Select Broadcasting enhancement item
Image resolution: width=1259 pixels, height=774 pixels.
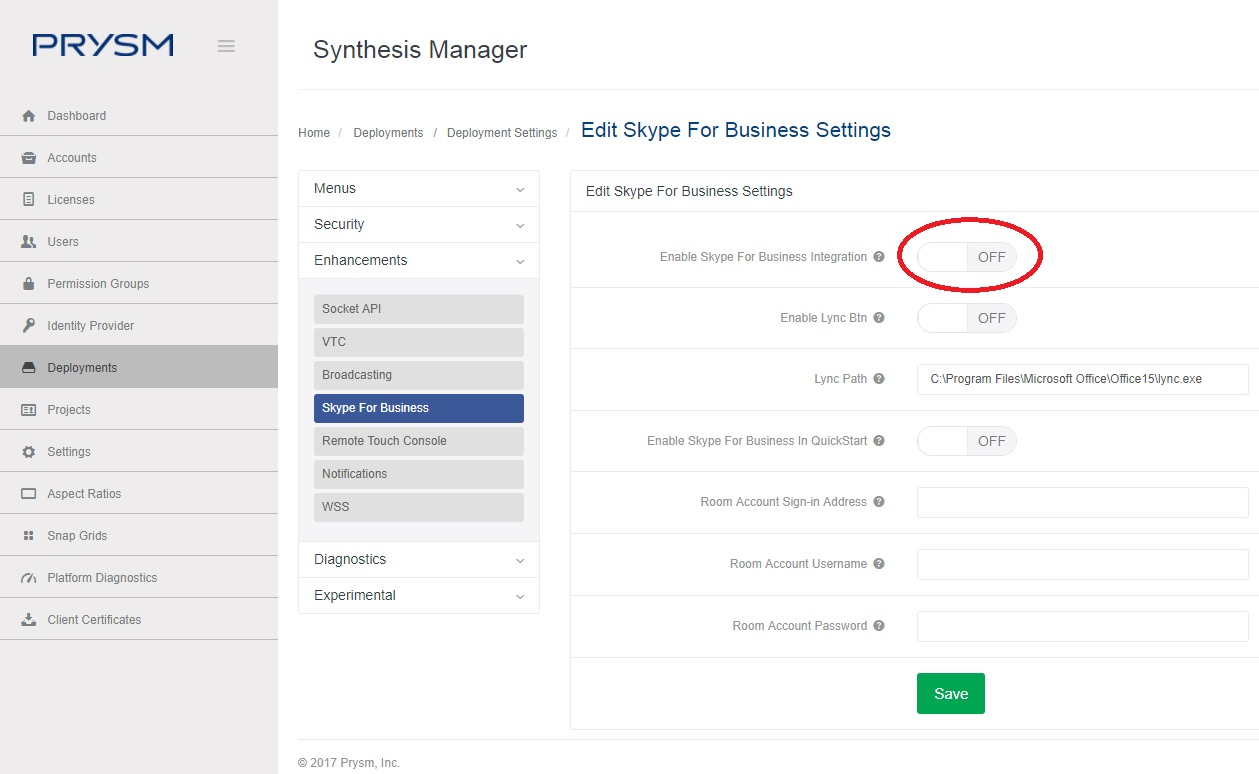point(419,375)
